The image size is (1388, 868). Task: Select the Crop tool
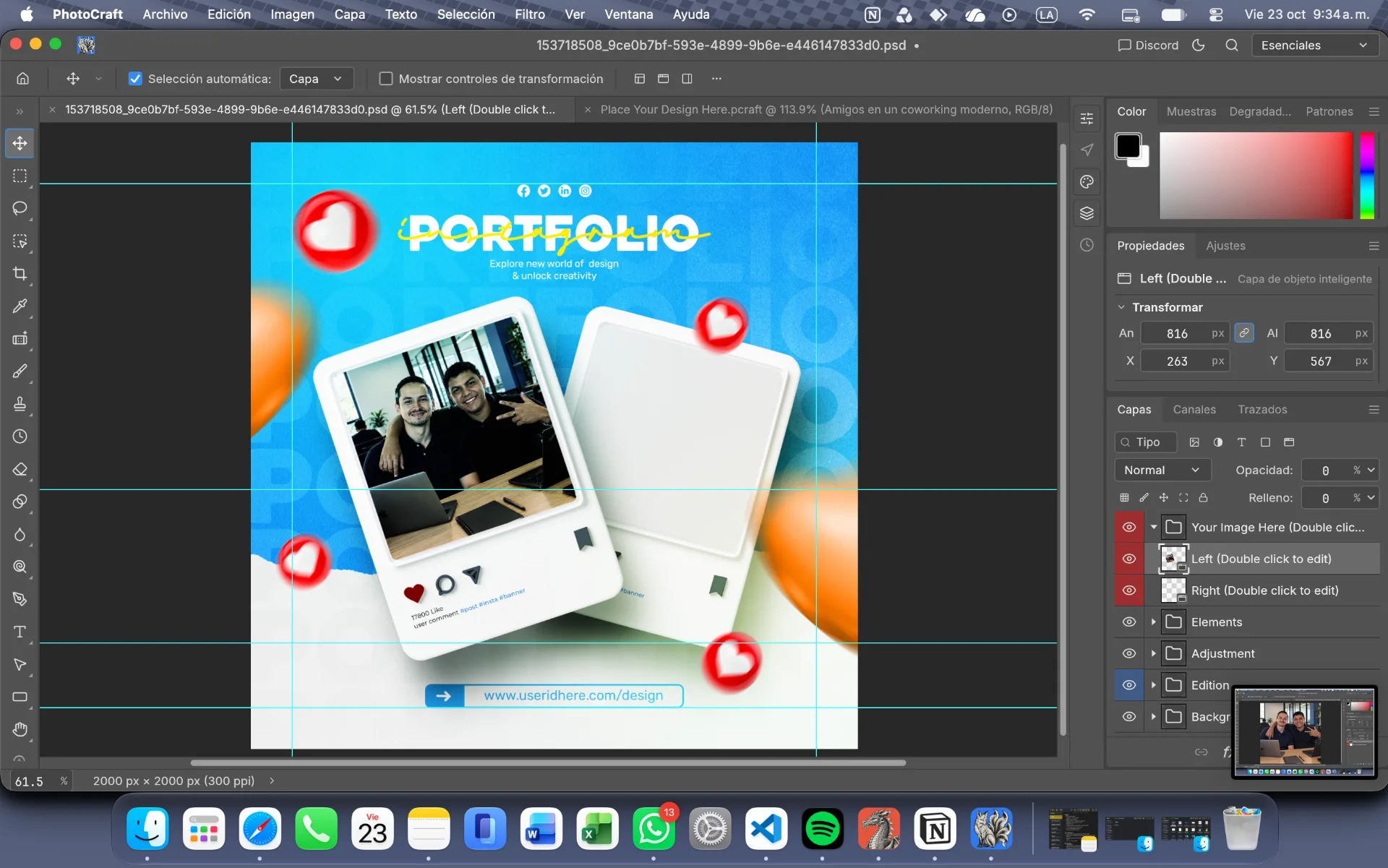tap(20, 273)
